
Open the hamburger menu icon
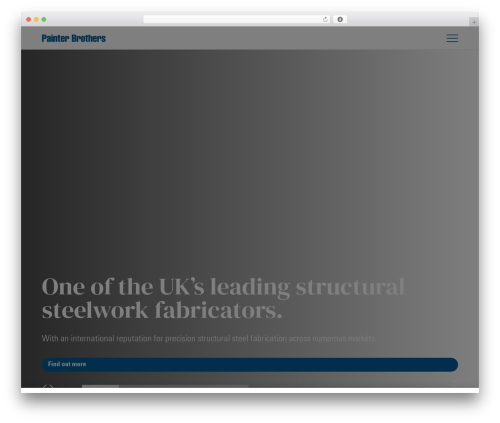(x=452, y=38)
